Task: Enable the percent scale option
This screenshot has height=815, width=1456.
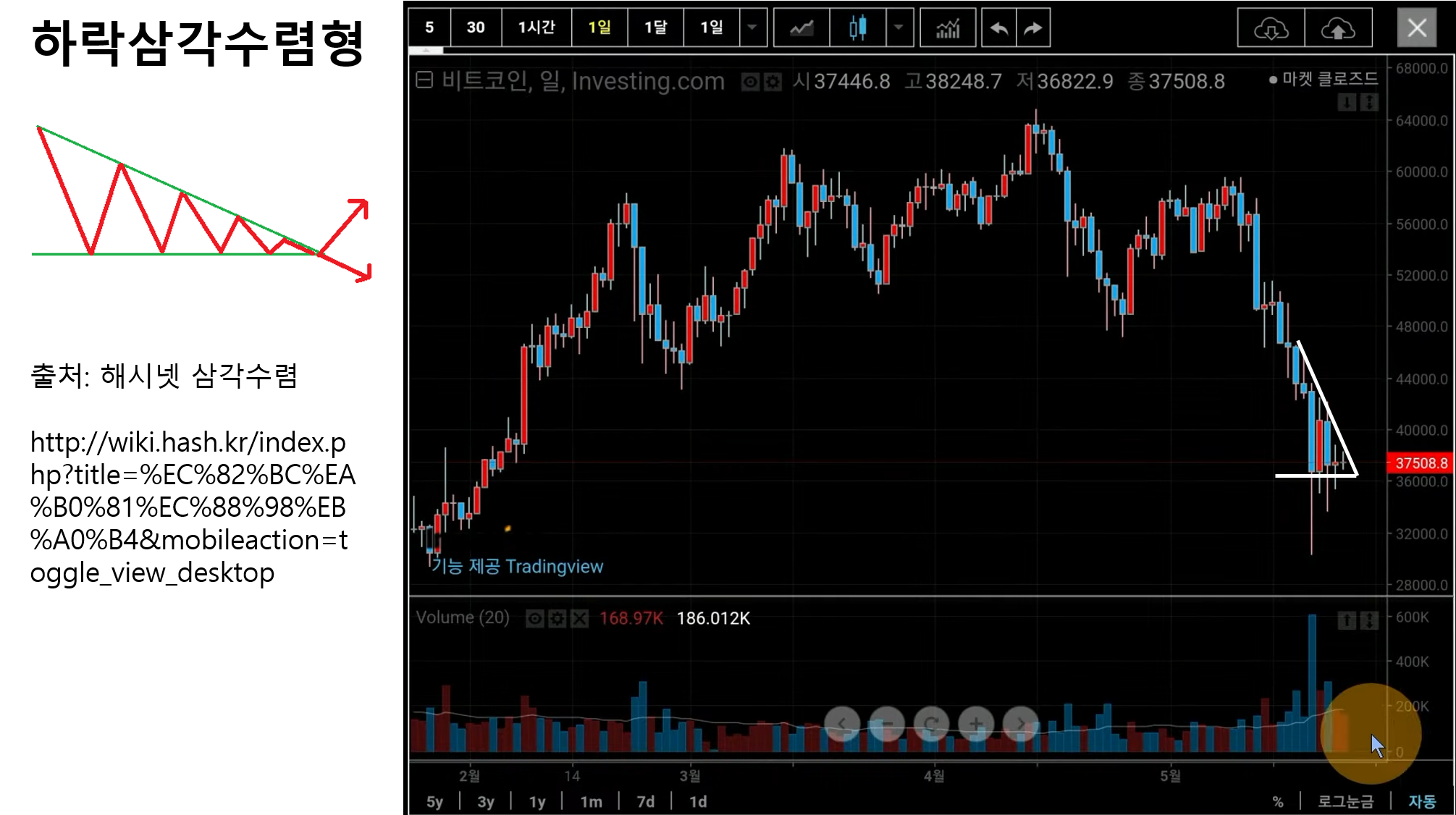Action: click(1278, 801)
